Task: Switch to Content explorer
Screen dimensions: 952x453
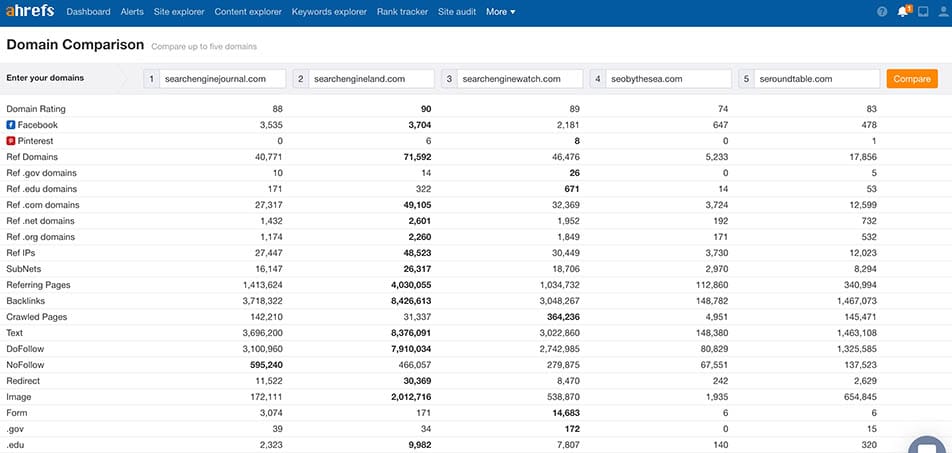Action: click(248, 12)
